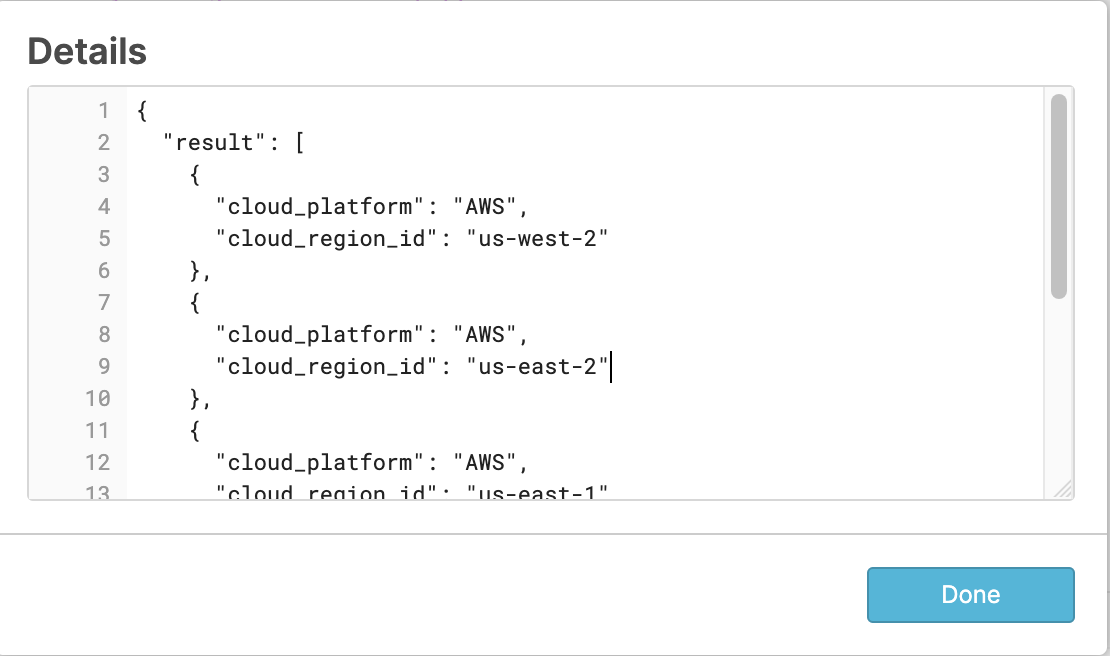Click the opening brace on line 1
The width and height of the screenshot is (1110, 656).
tap(140, 110)
